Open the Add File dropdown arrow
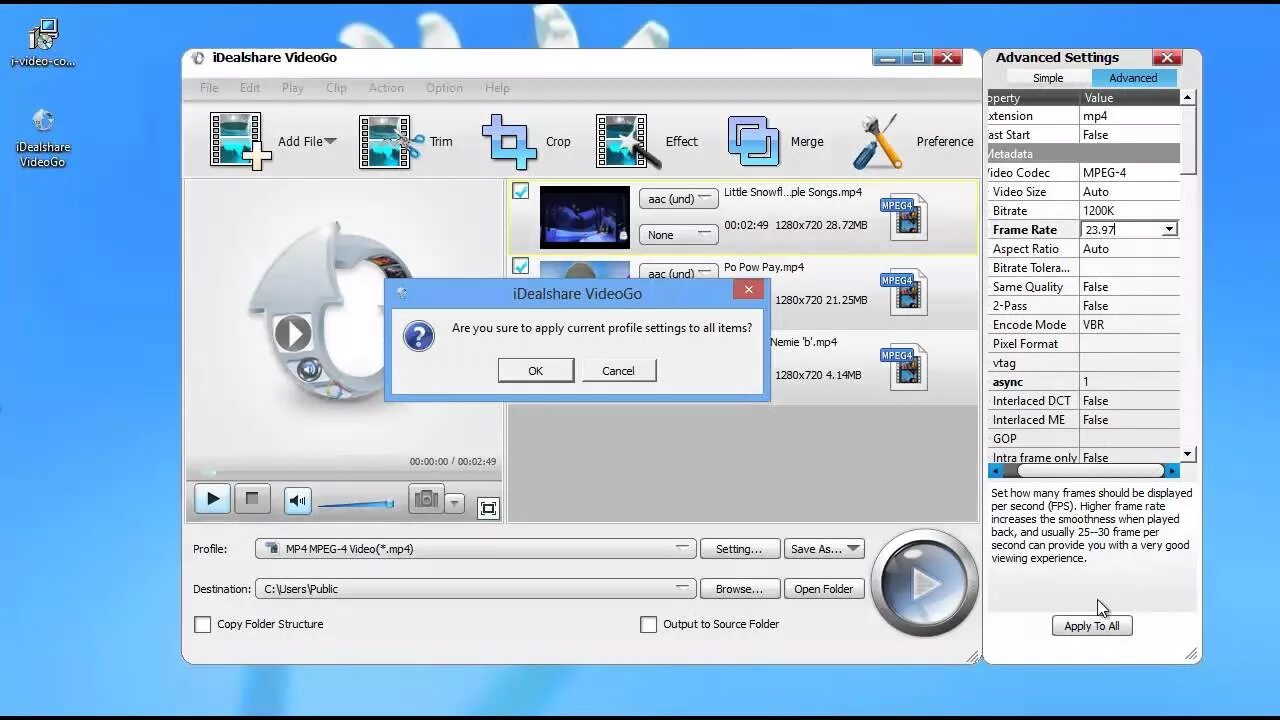The height and width of the screenshot is (720, 1280). pos(330,141)
